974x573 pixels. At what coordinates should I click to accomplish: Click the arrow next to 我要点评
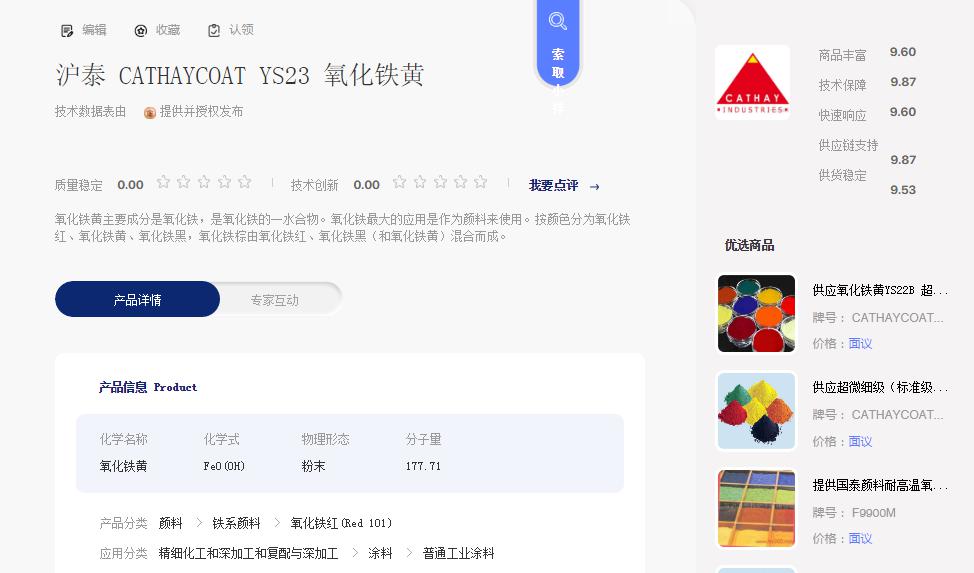[594, 186]
